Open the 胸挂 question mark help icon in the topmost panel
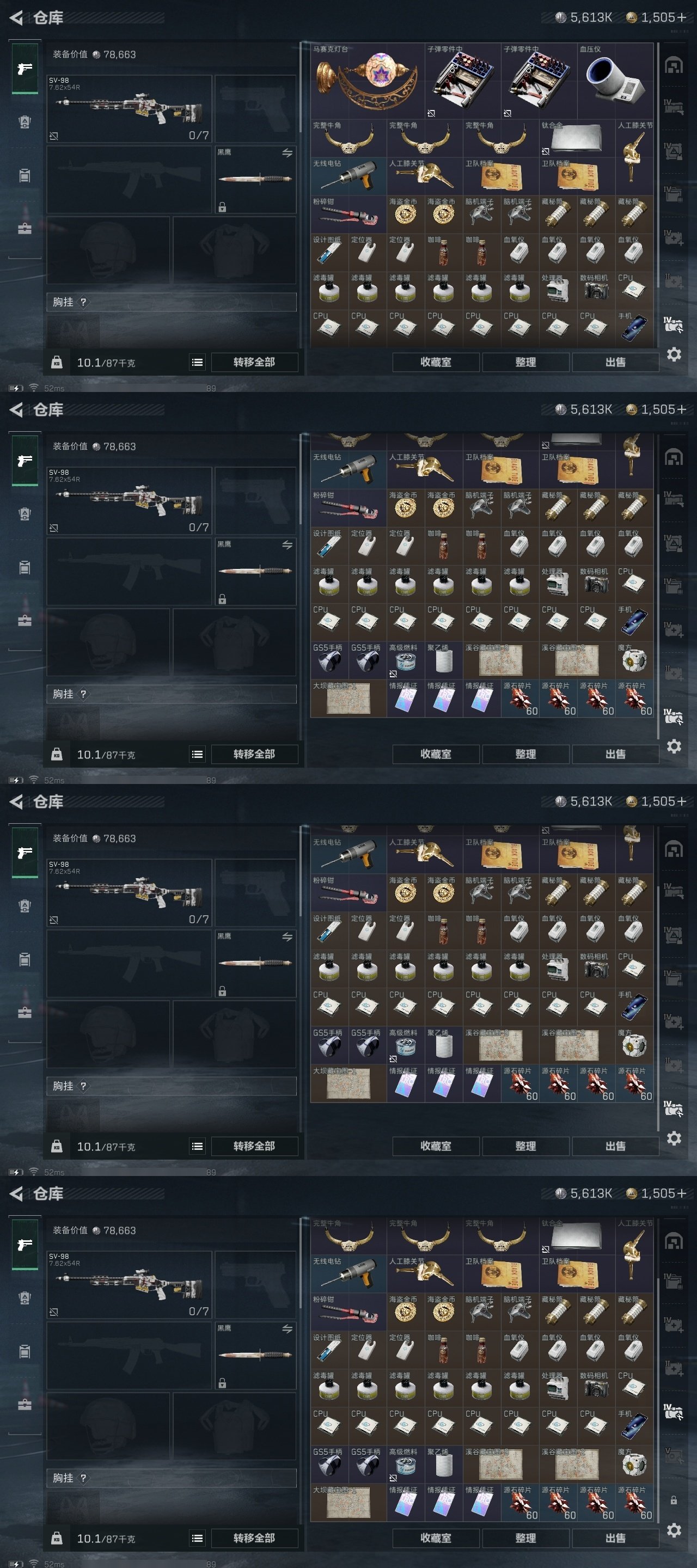Image resolution: width=697 pixels, height=1568 pixels. (x=83, y=302)
